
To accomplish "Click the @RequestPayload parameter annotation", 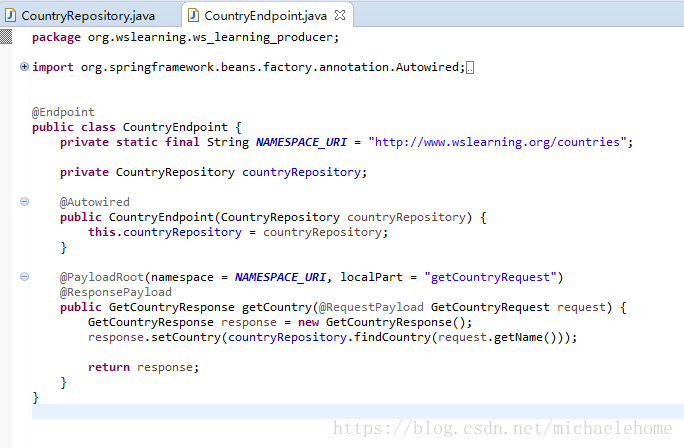I will (371, 307).
